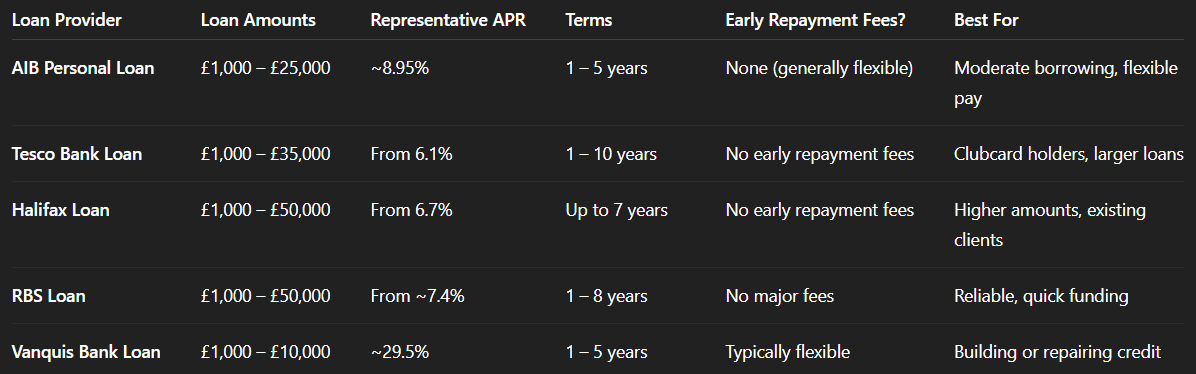Click the No major fees cell
Viewport: 1196px width, 374px height.
point(780,296)
